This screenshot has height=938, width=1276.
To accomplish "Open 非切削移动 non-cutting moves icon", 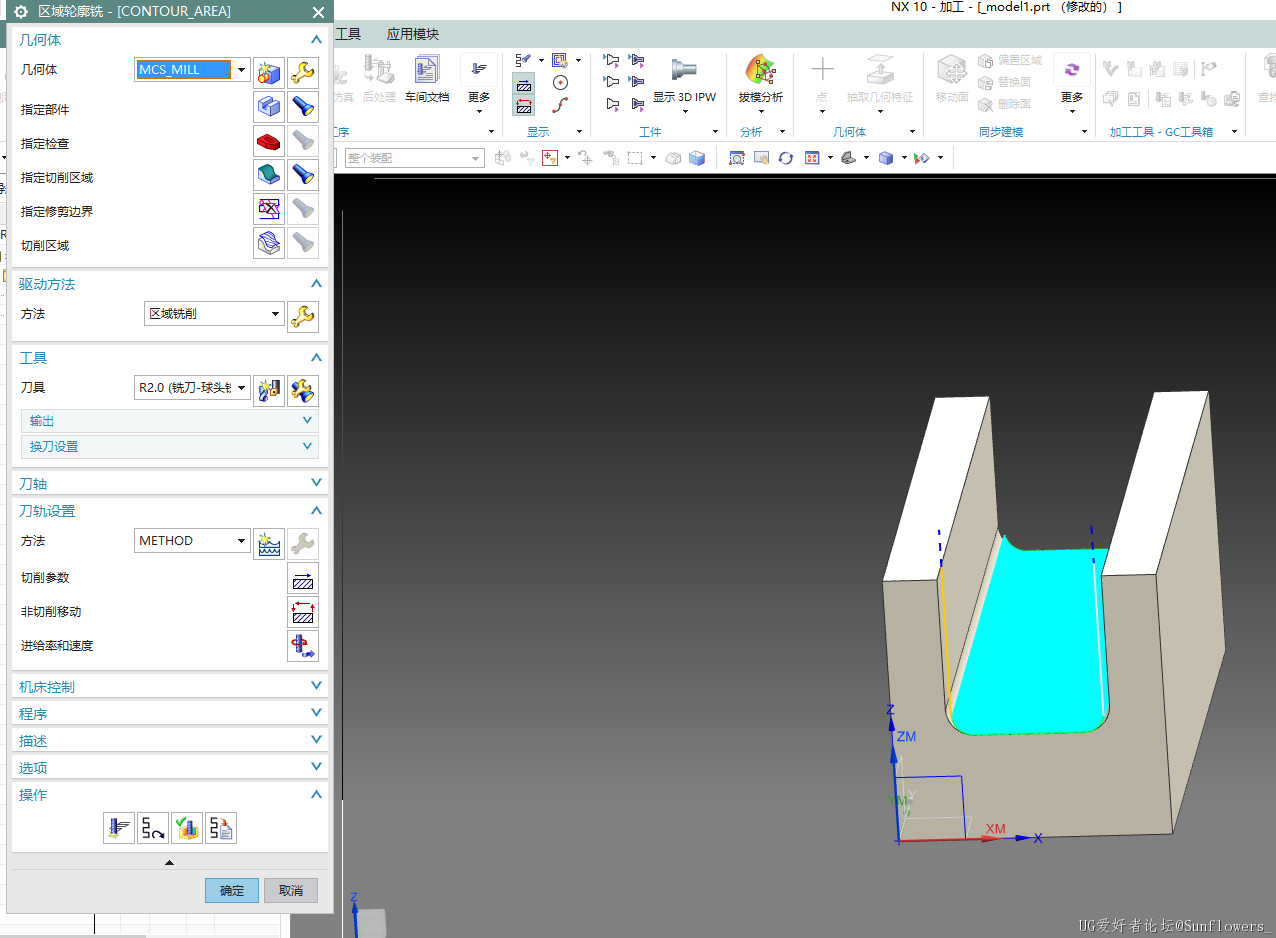I will 303,612.
